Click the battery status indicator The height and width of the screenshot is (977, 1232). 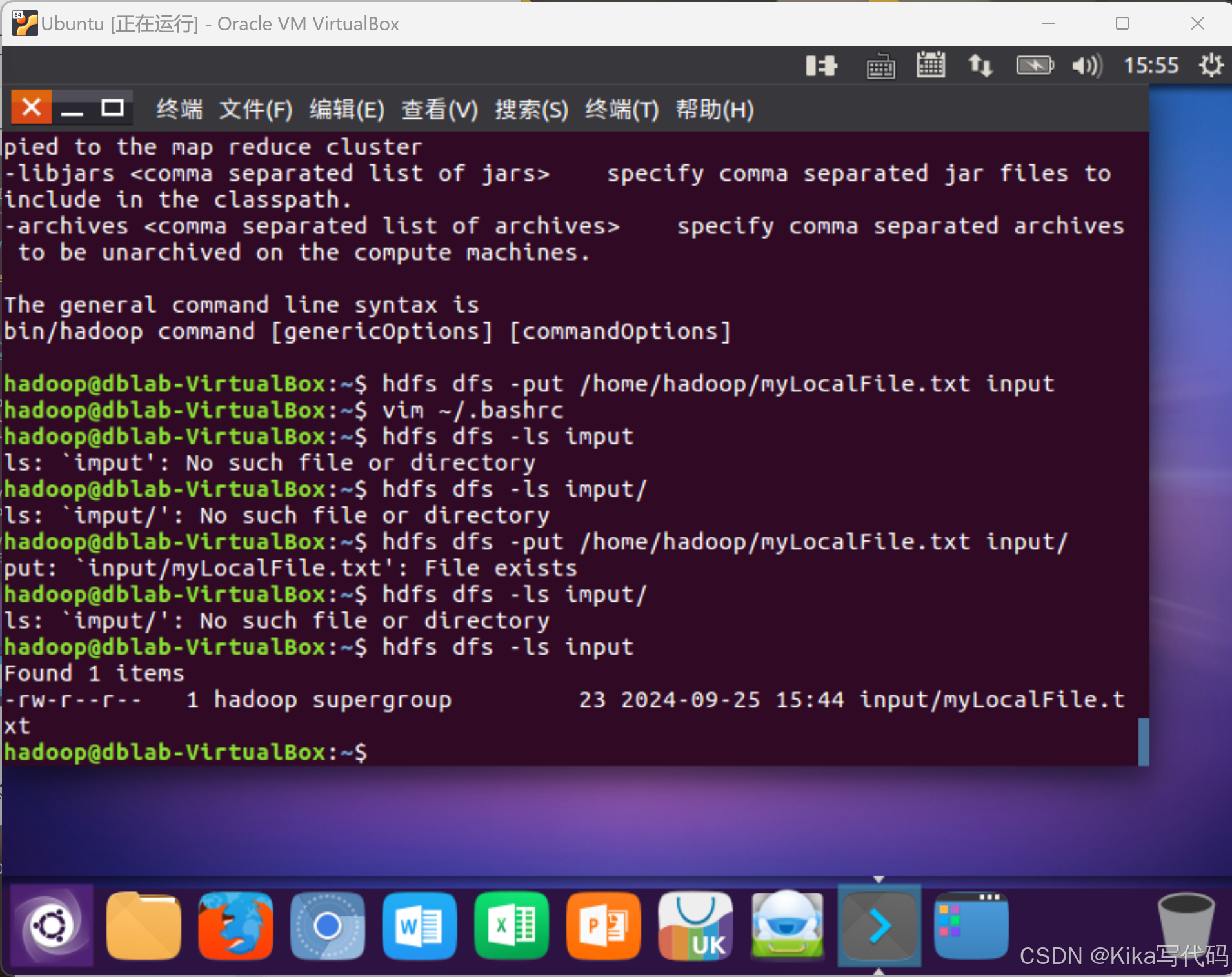click(1034, 65)
